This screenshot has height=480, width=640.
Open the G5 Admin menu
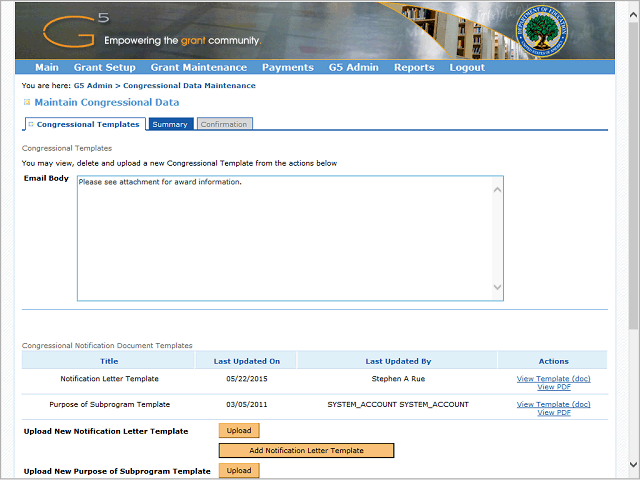tap(354, 67)
